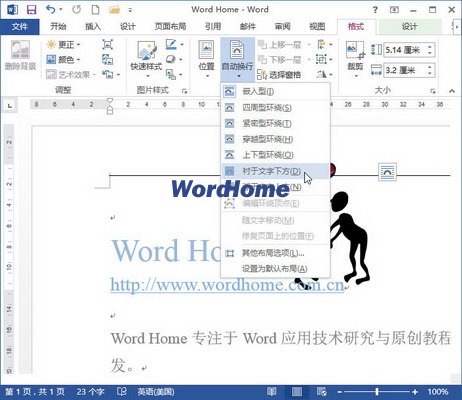
Task: Open Color (颜色) dropdown
Action: click(x=64, y=60)
